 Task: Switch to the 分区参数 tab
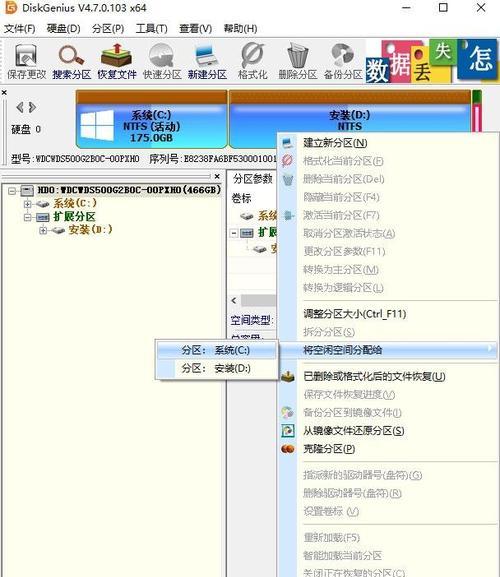pyautogui.click(x=252, y=179)
